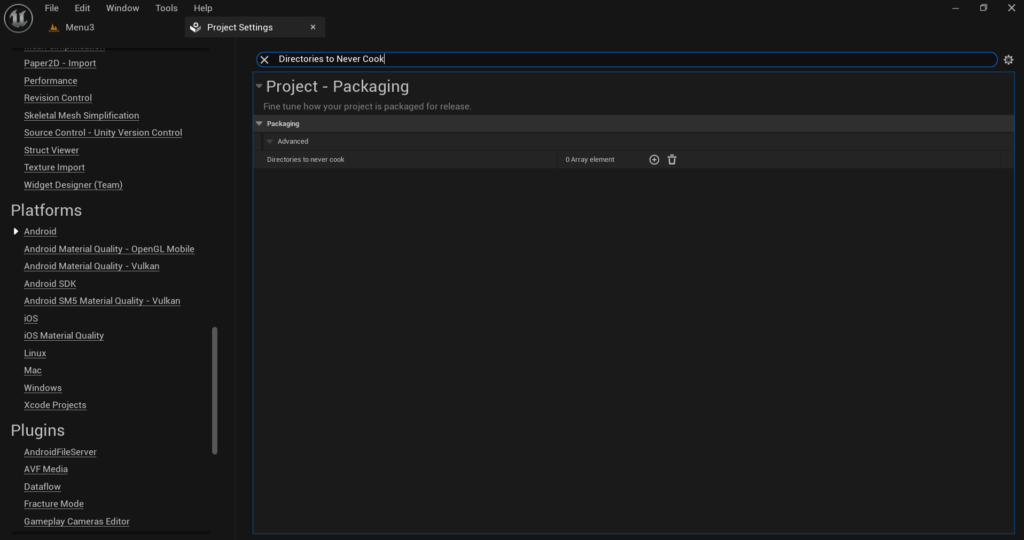Open the File menu
The image size is (1024, 540).
[x=52, y=8]
